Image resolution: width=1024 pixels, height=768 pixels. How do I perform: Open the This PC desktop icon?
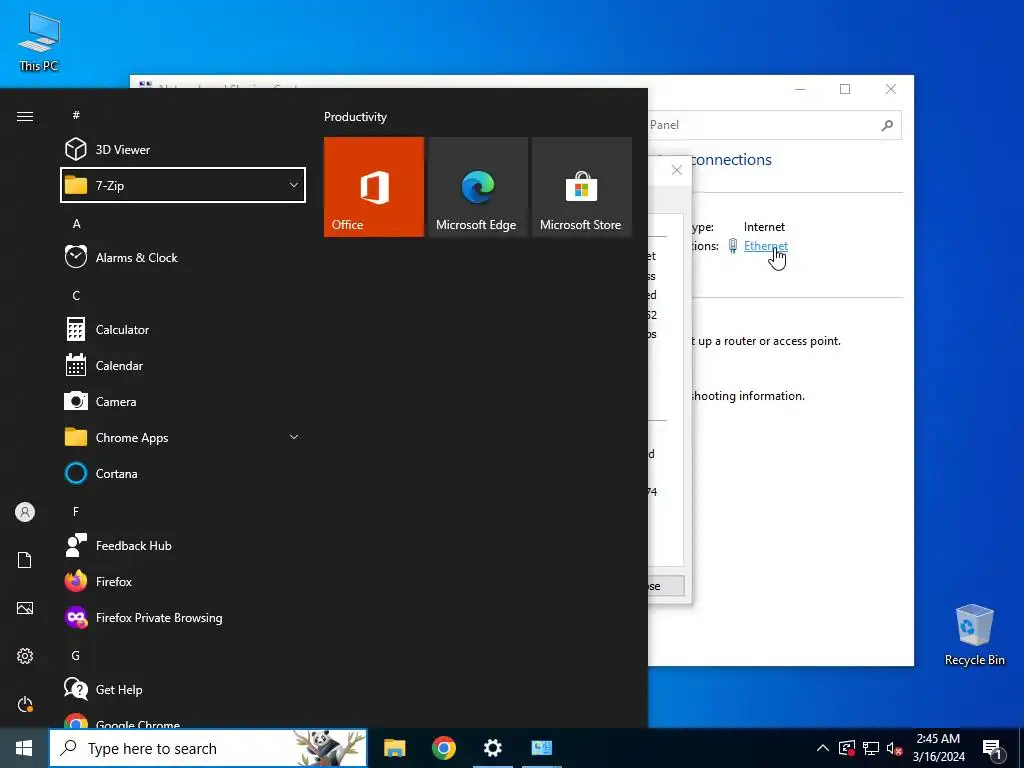point(39,41)
